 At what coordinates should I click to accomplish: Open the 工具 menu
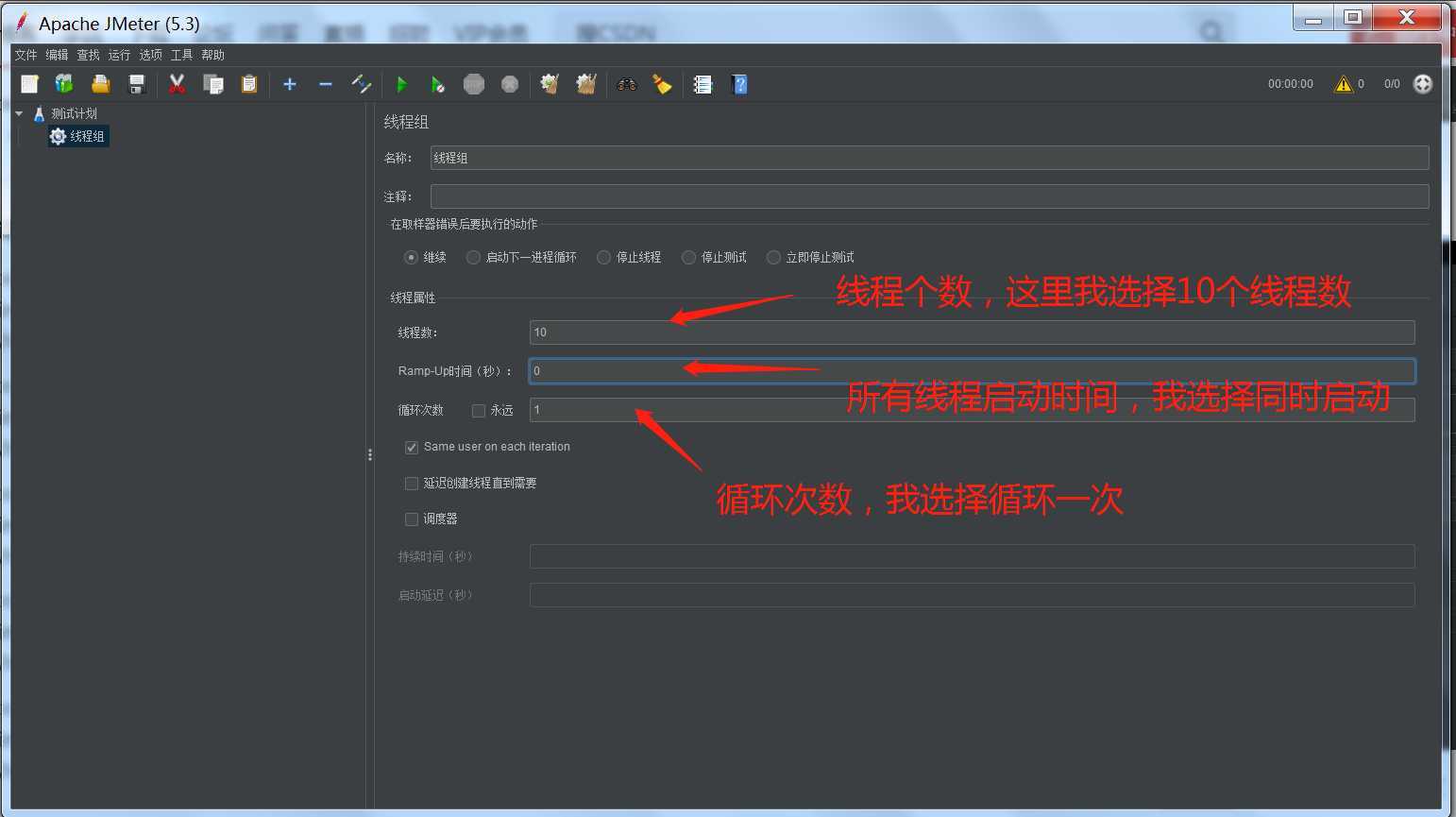click(x=182, y=55)
